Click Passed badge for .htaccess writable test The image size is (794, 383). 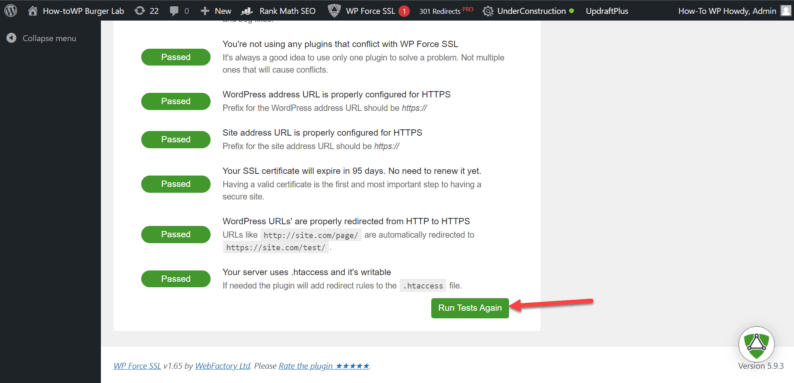pos(176,279)
